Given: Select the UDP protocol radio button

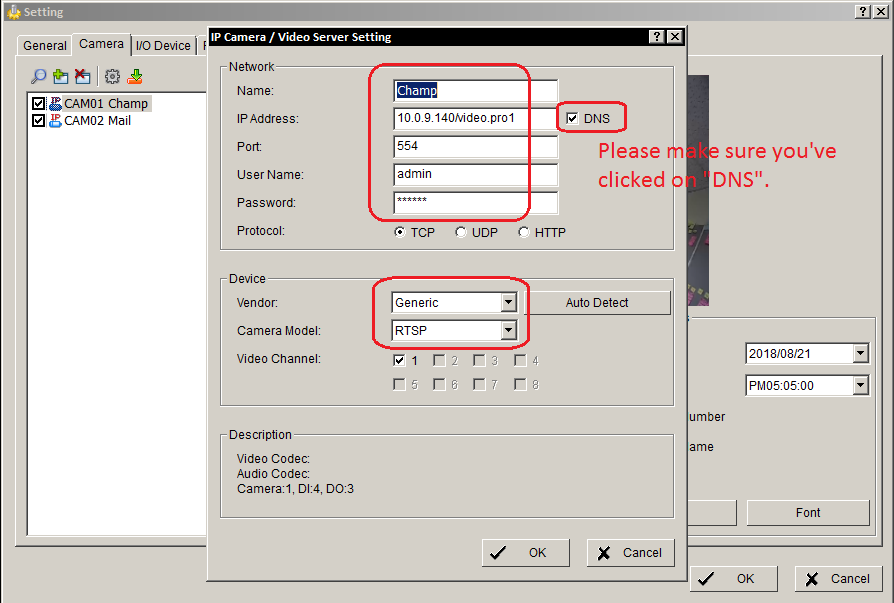Looking at the screenshot, I should [x=461, y=232].
